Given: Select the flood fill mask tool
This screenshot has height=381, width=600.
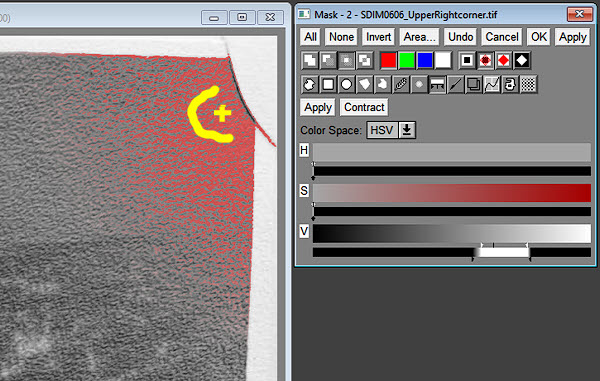Looking at the screenshot, I should 383,85.
